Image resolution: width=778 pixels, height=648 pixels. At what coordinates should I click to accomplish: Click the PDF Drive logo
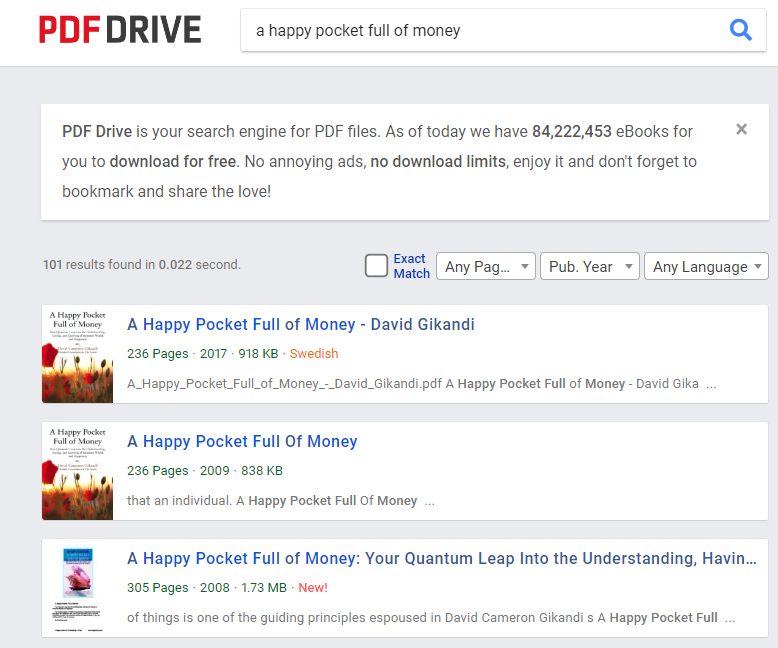[120, 30]
